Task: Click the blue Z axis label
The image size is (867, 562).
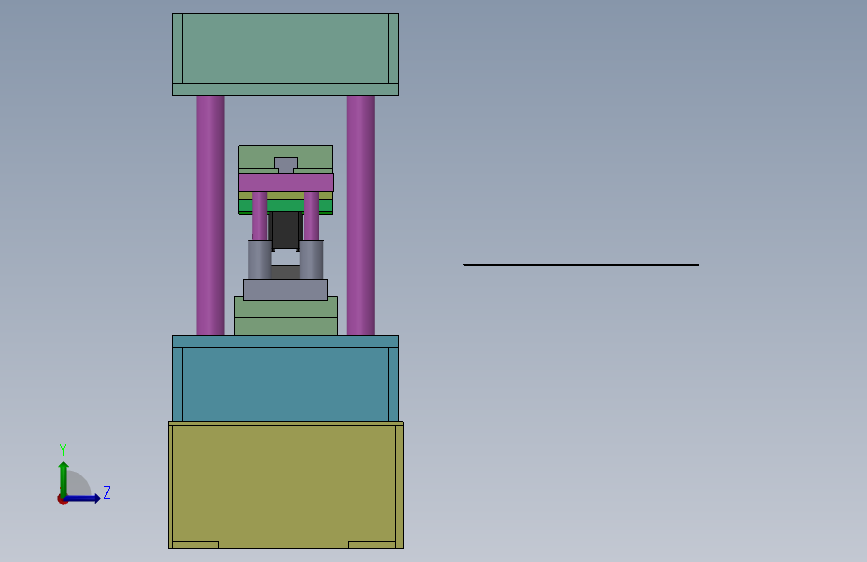Action: (x=107, y=492)
